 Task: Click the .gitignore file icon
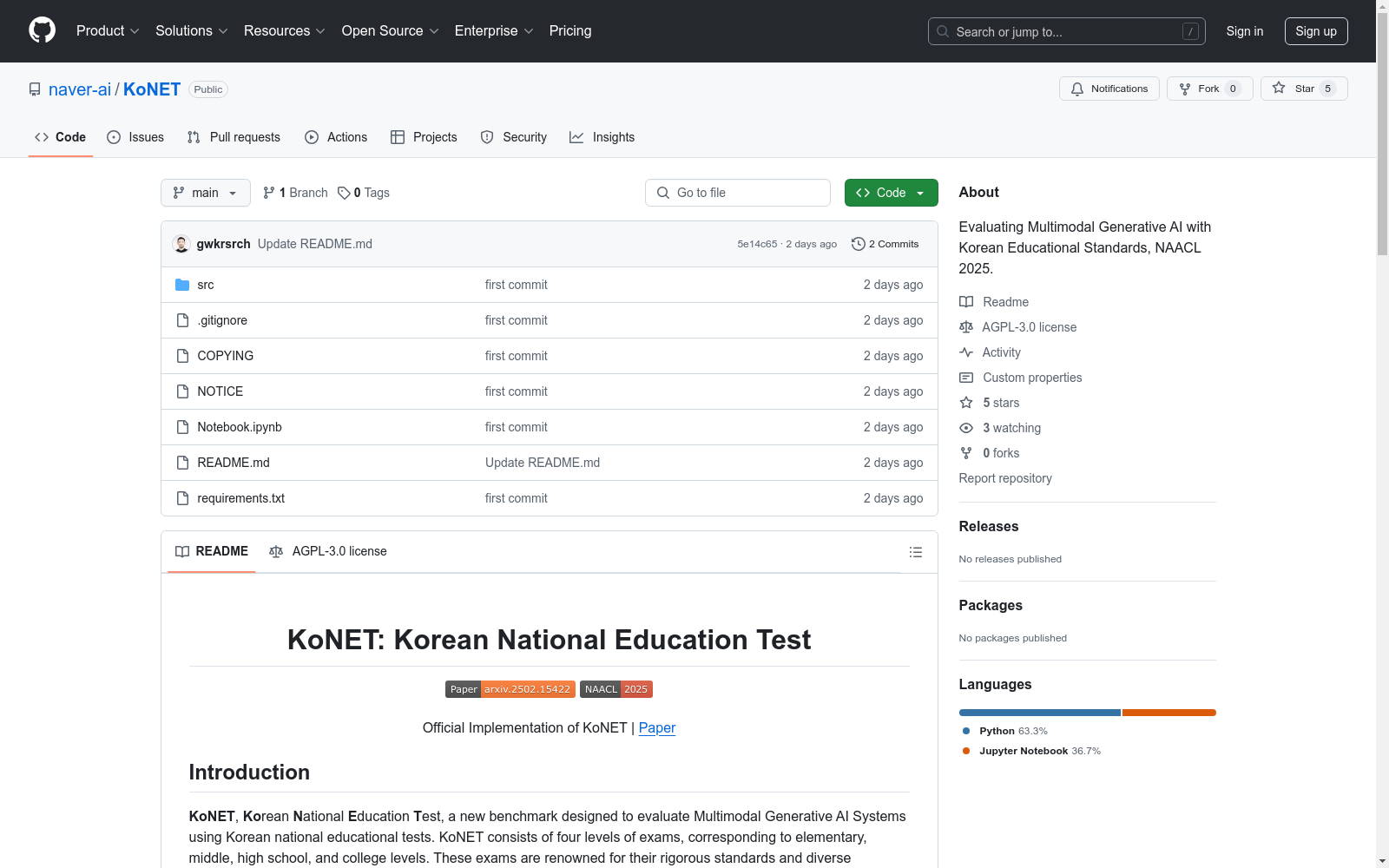point(182,320)
